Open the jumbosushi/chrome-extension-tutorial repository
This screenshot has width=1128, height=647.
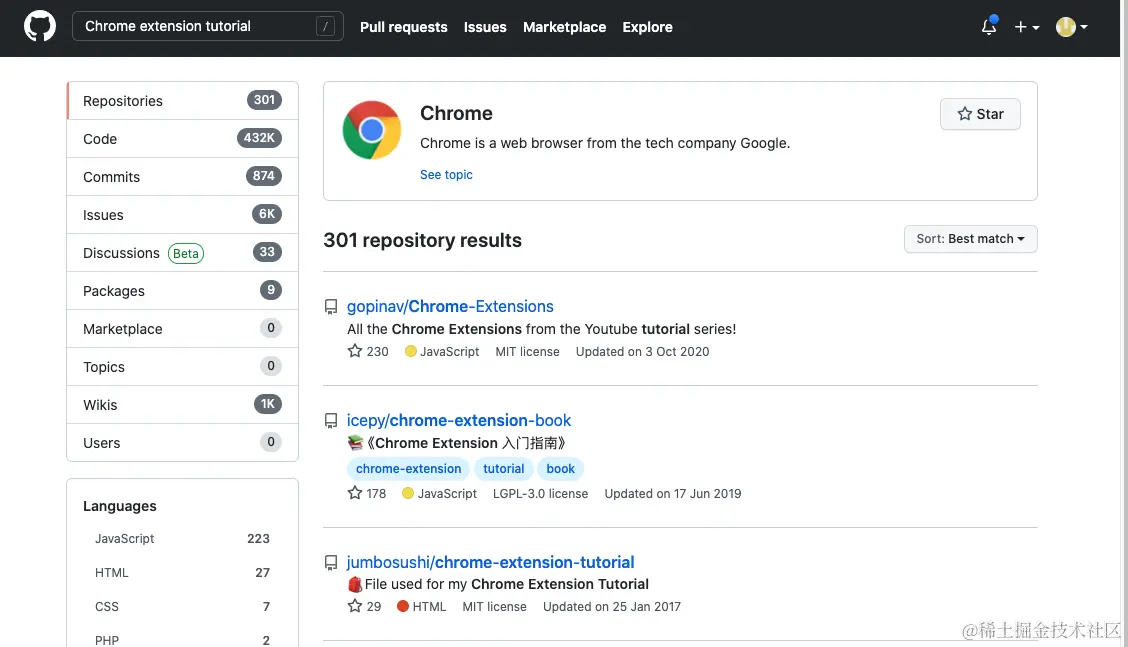point(491,562)
